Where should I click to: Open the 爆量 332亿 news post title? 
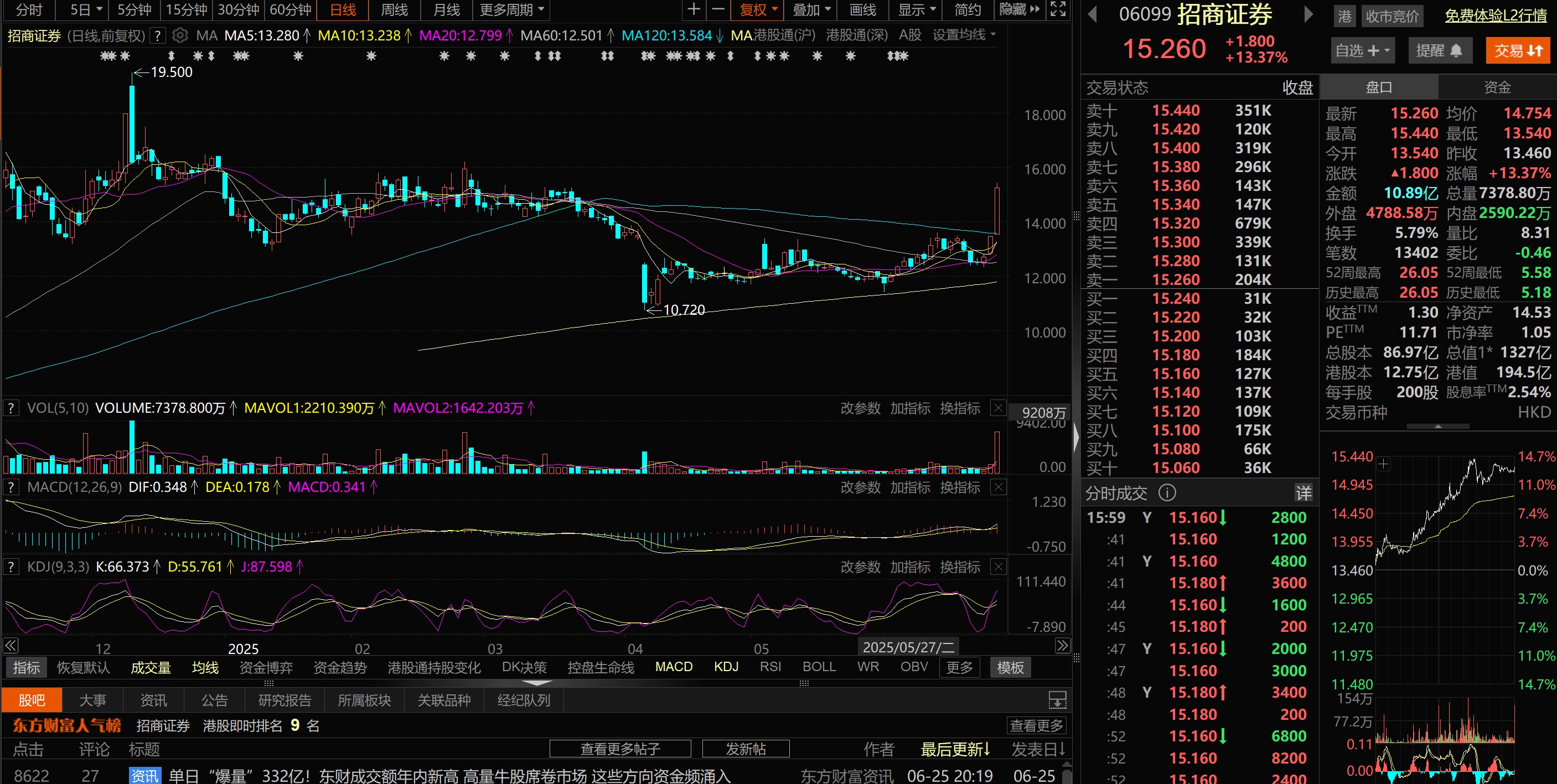449,776
